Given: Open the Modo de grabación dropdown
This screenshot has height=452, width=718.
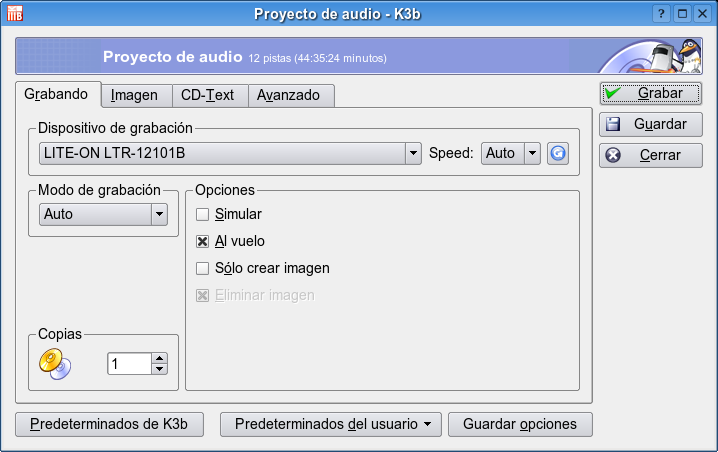Looking at the screenshot, I should (158, 213).
